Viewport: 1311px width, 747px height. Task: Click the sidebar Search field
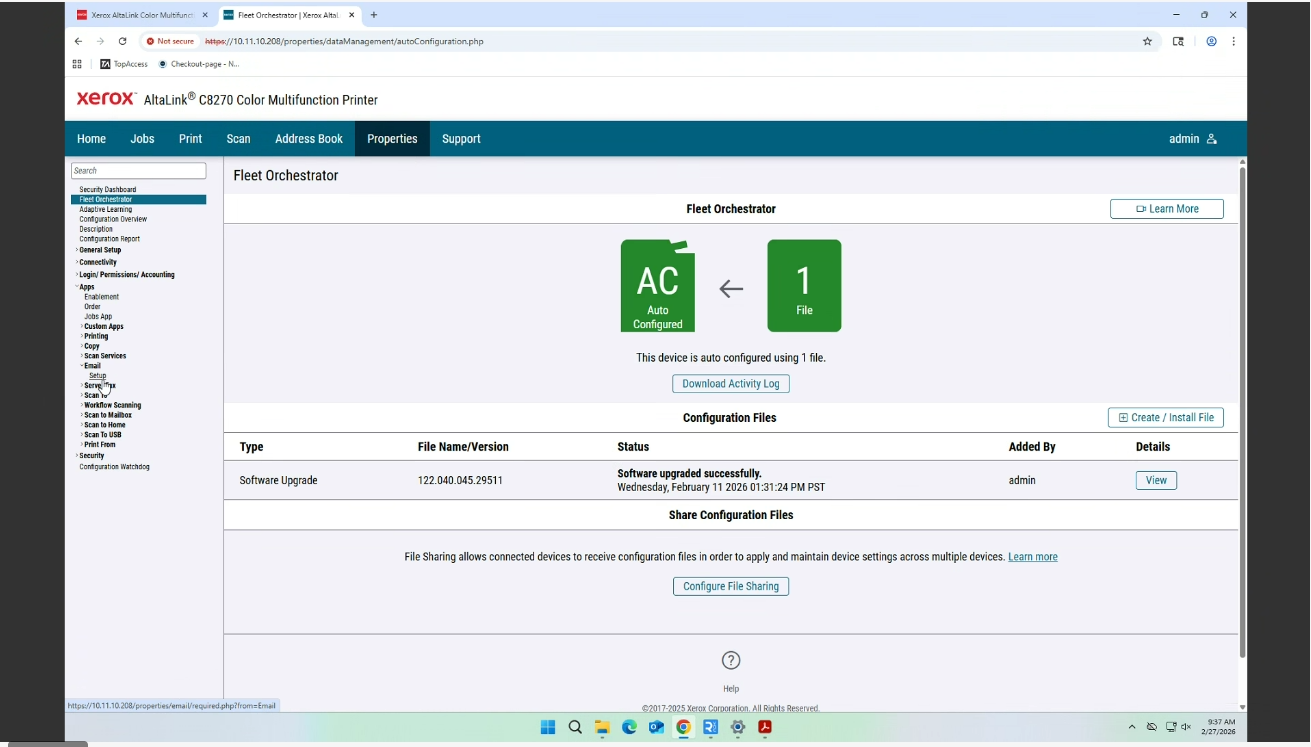[x=138, y=170]
